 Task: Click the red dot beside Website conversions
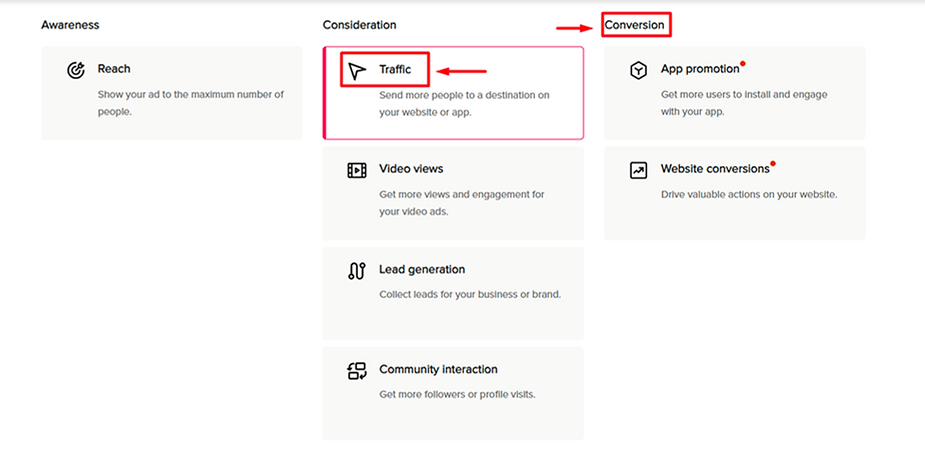point(773,163)
